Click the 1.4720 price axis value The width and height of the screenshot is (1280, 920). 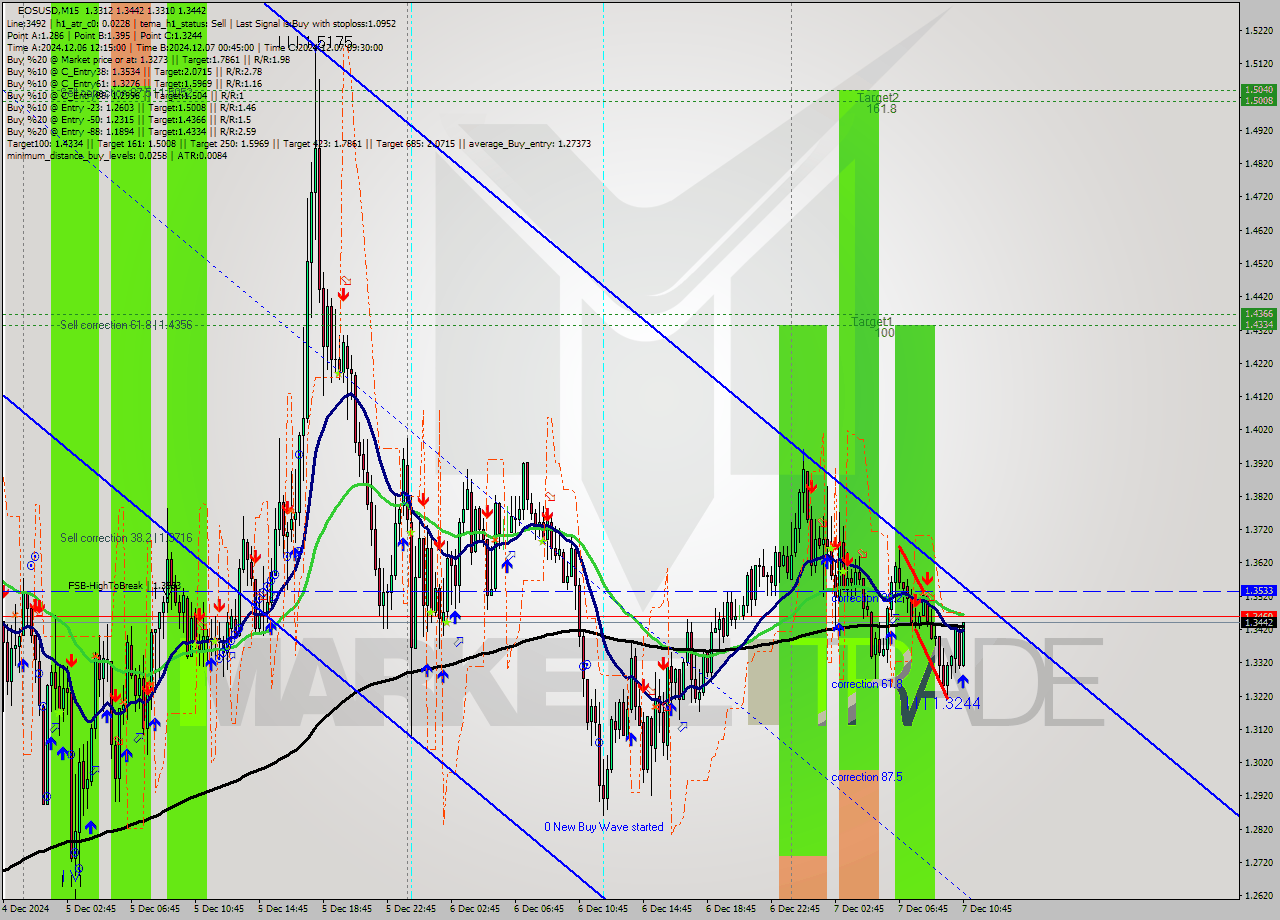click(x=1258, y=197)
